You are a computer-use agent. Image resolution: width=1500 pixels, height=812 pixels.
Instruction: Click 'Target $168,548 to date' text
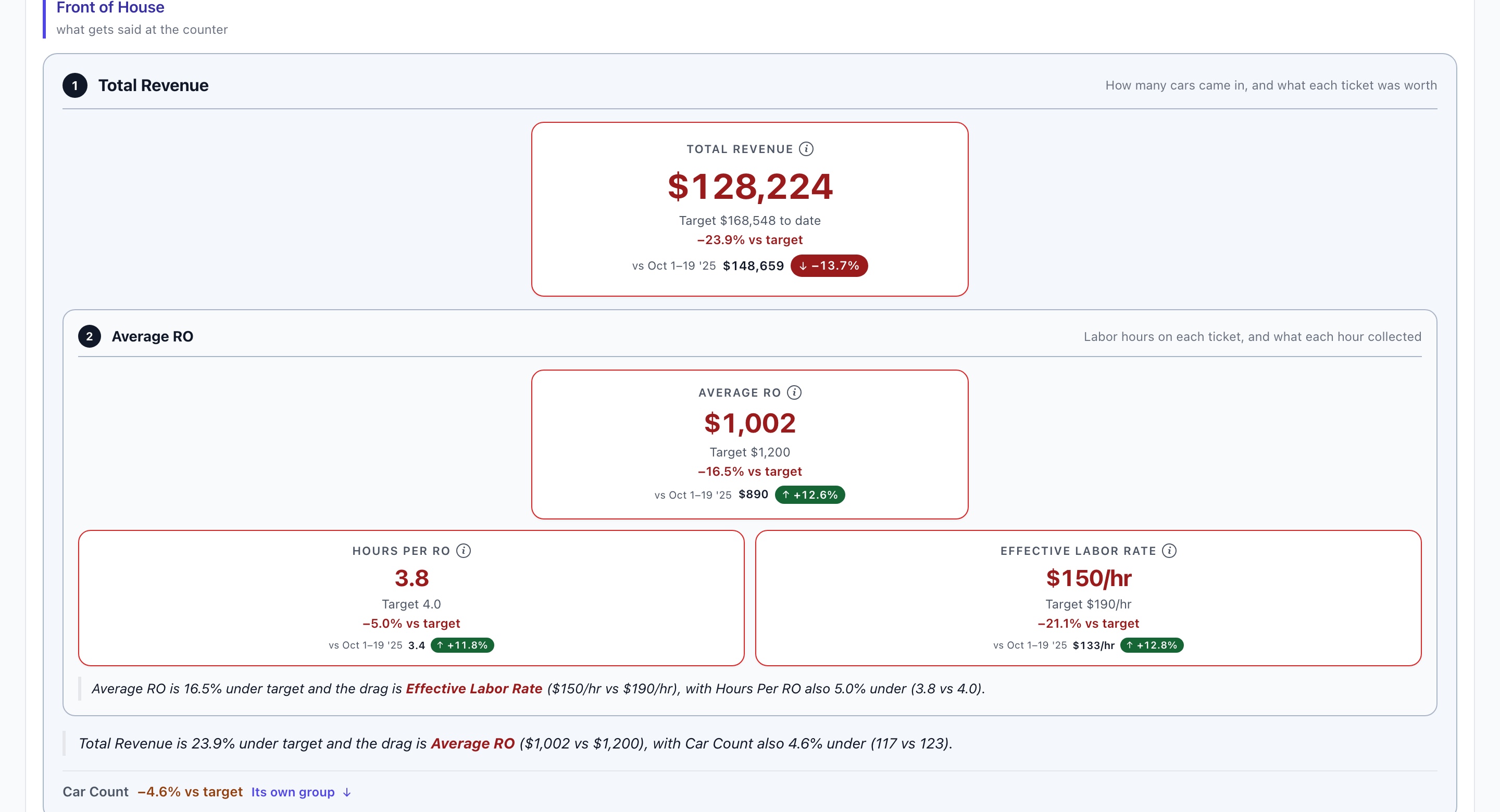click(750, 221)
